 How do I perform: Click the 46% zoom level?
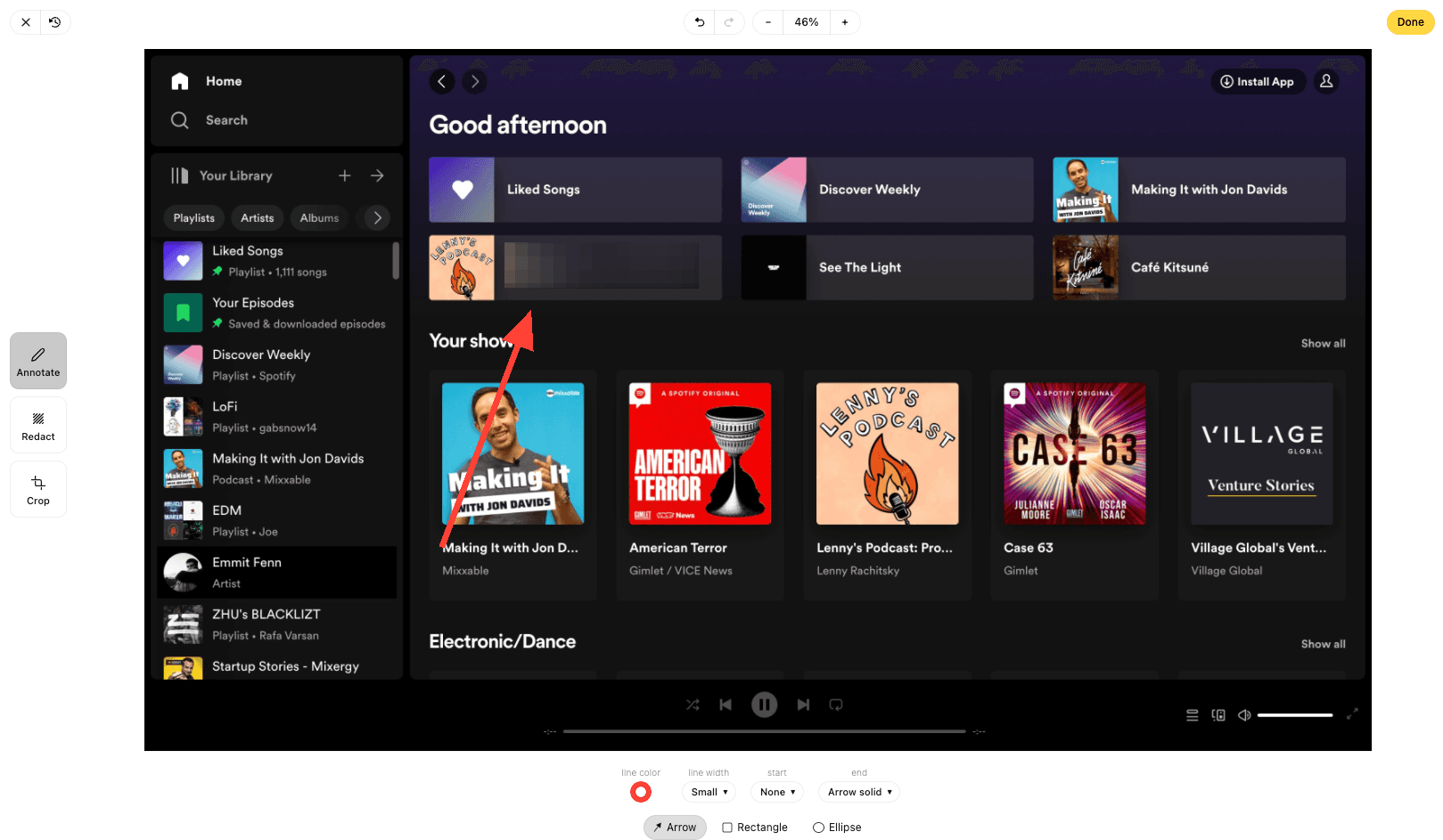(x=807, y=22)
